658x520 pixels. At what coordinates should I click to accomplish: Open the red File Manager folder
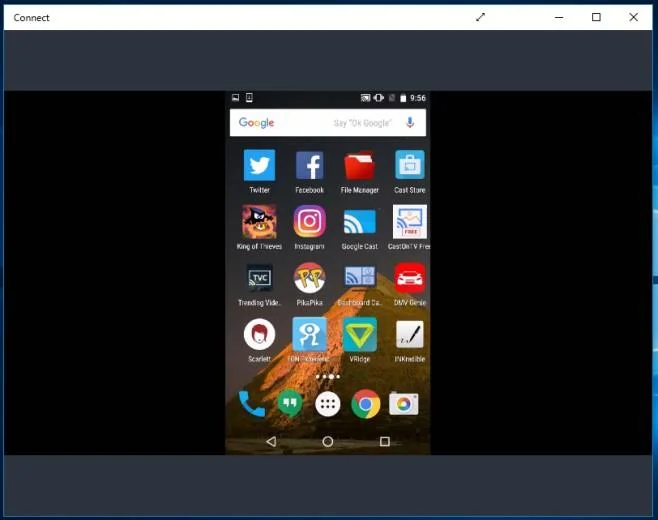(359, 165)
